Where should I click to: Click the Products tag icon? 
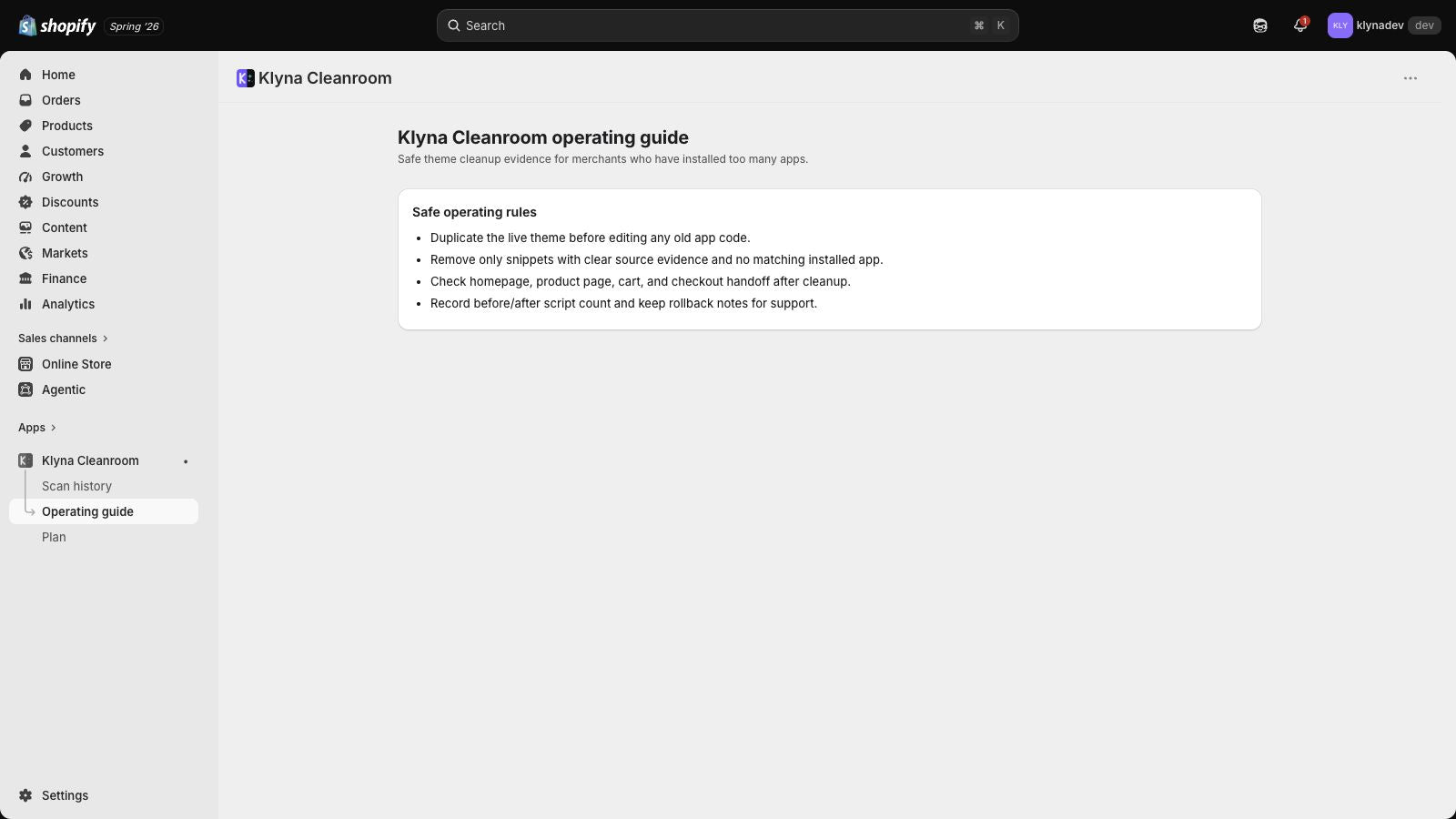[x=25, y=126]
